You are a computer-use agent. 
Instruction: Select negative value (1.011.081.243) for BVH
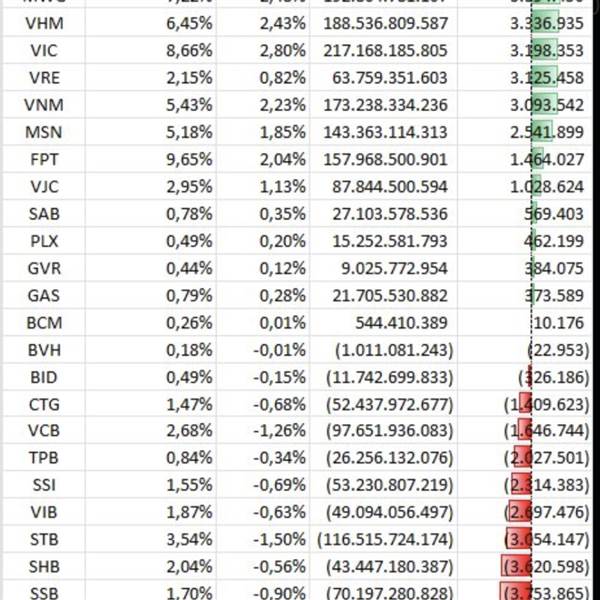click(385, 349)
